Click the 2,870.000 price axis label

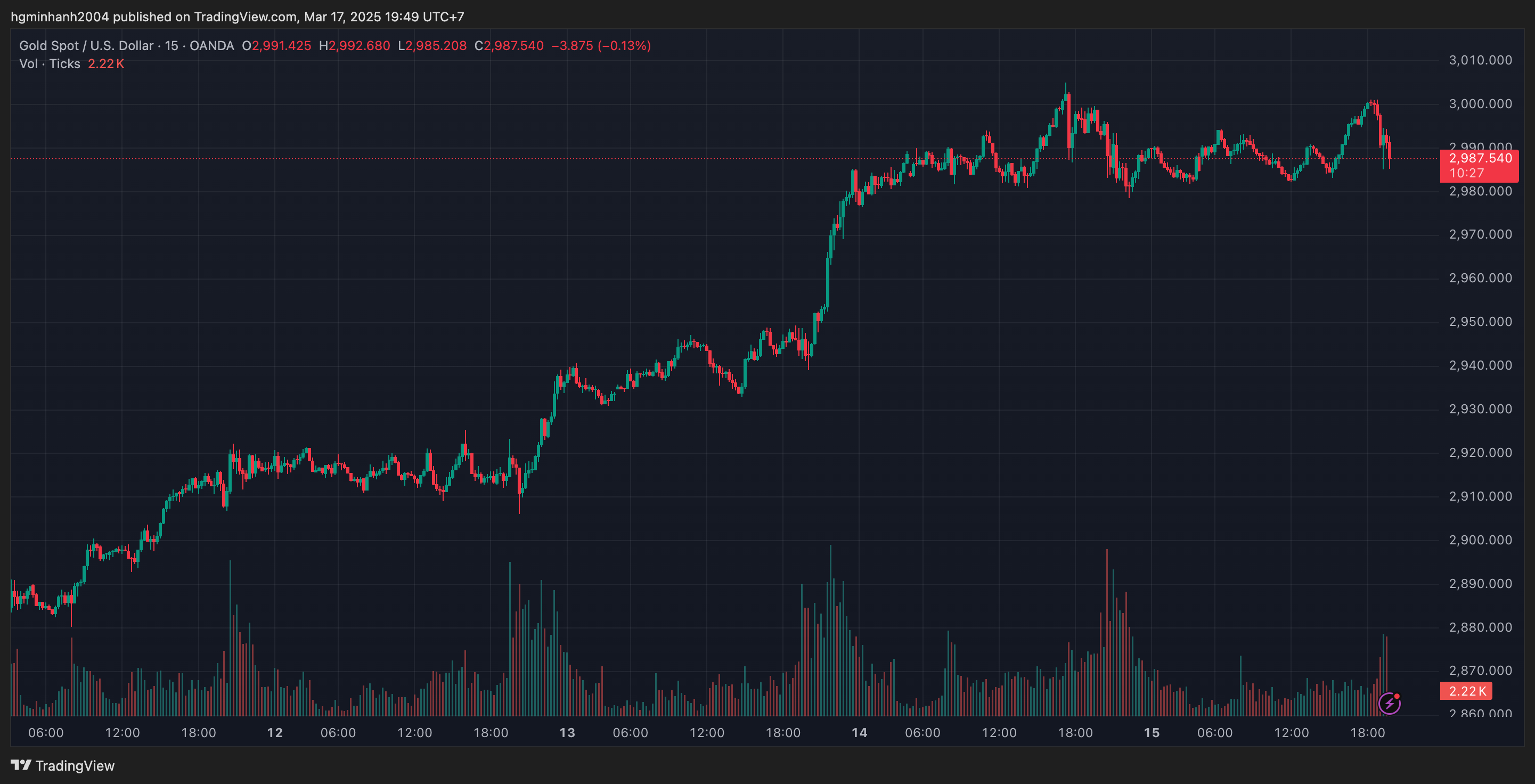[x=1480, y=671]
